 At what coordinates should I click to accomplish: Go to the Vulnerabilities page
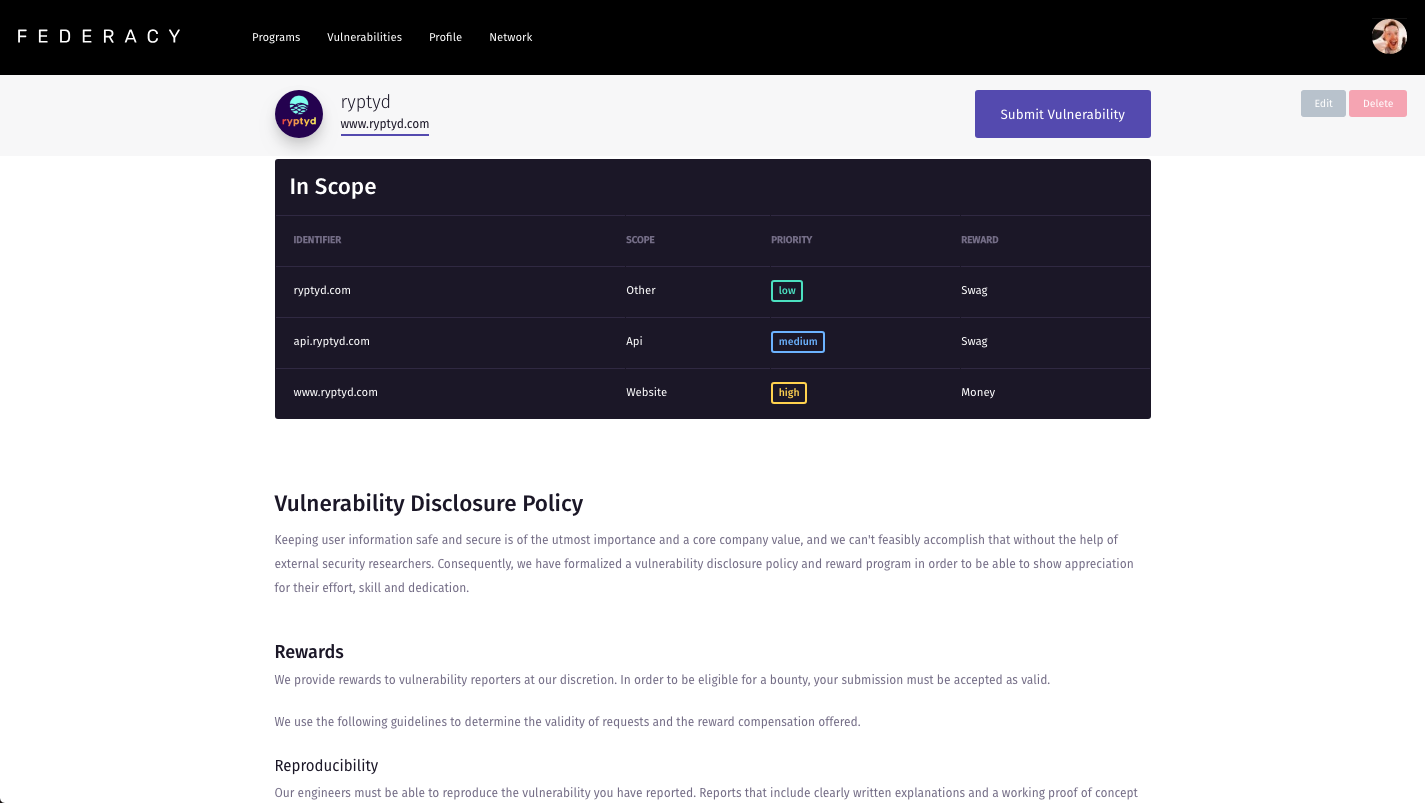(364, 37)
